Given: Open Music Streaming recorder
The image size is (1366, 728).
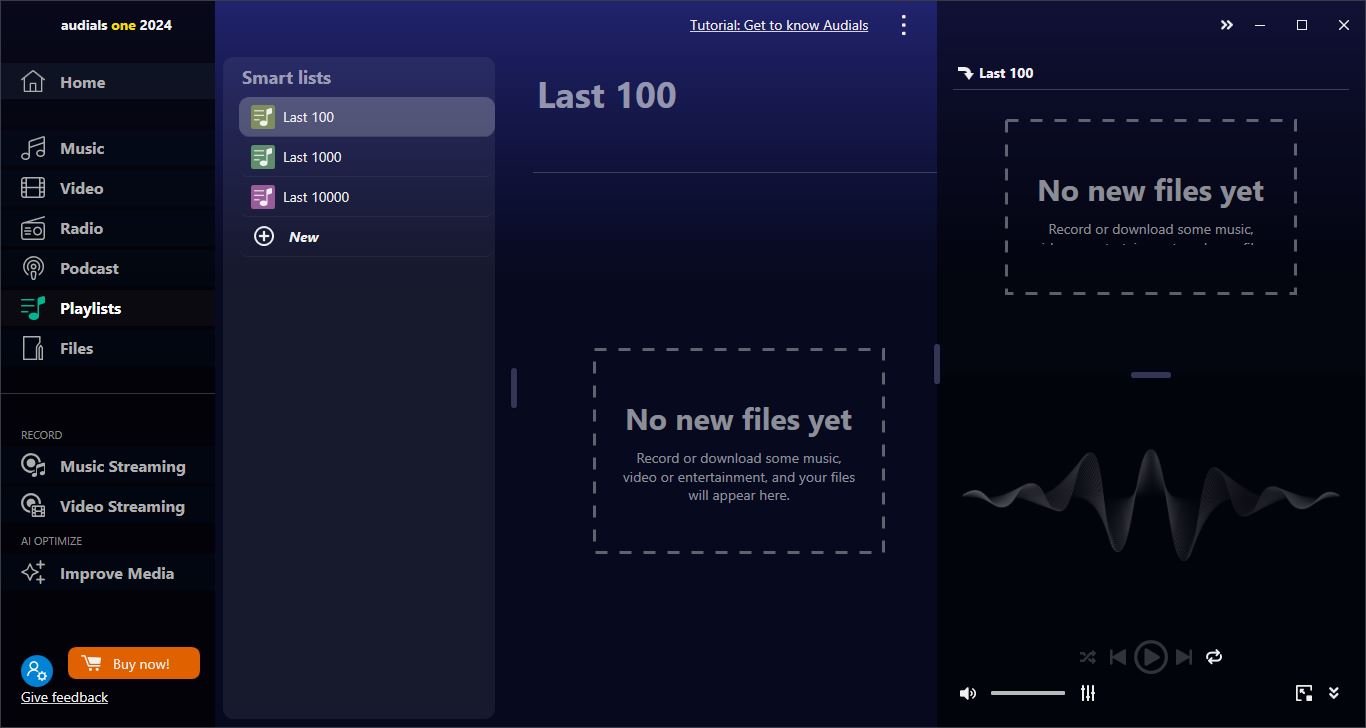Looking at the screenshot, I should [107, 466].
